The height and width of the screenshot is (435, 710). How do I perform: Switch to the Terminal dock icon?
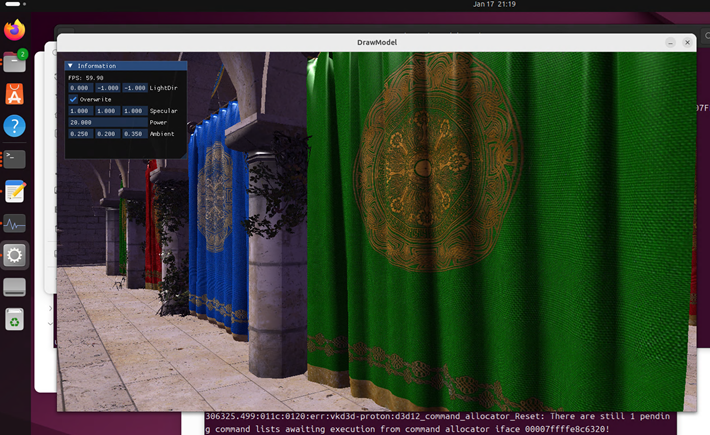15,158
